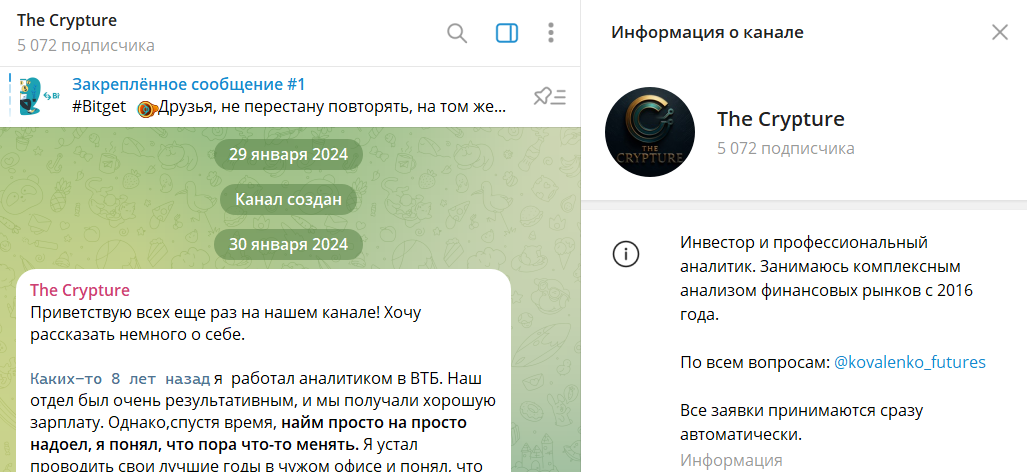Click subscriber count in info panel
The image size is (1027, 472).
[785, 149]
